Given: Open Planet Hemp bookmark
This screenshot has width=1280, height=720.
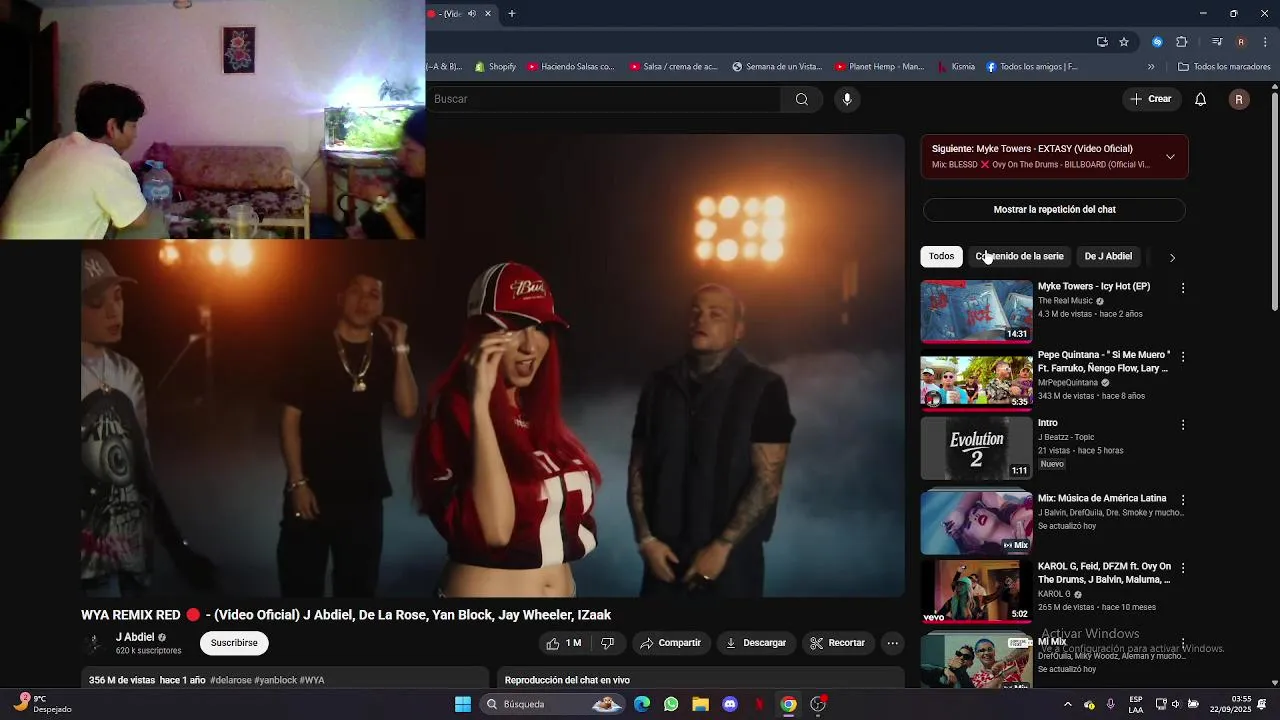Looking at the screenshot, I should pyautogui.click(x=878, y=67).
